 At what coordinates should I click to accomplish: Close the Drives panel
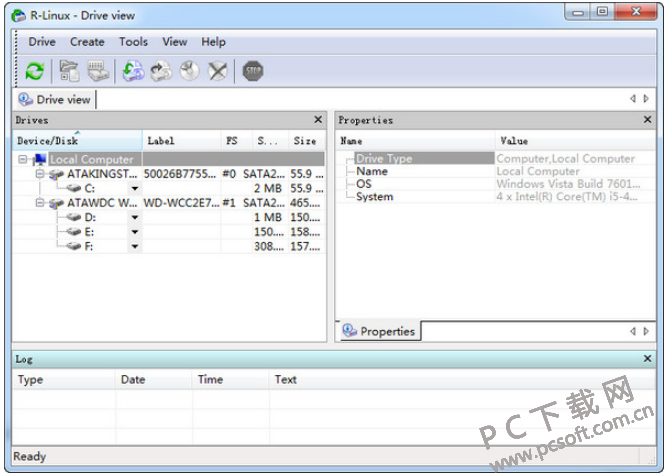[318, 120]
